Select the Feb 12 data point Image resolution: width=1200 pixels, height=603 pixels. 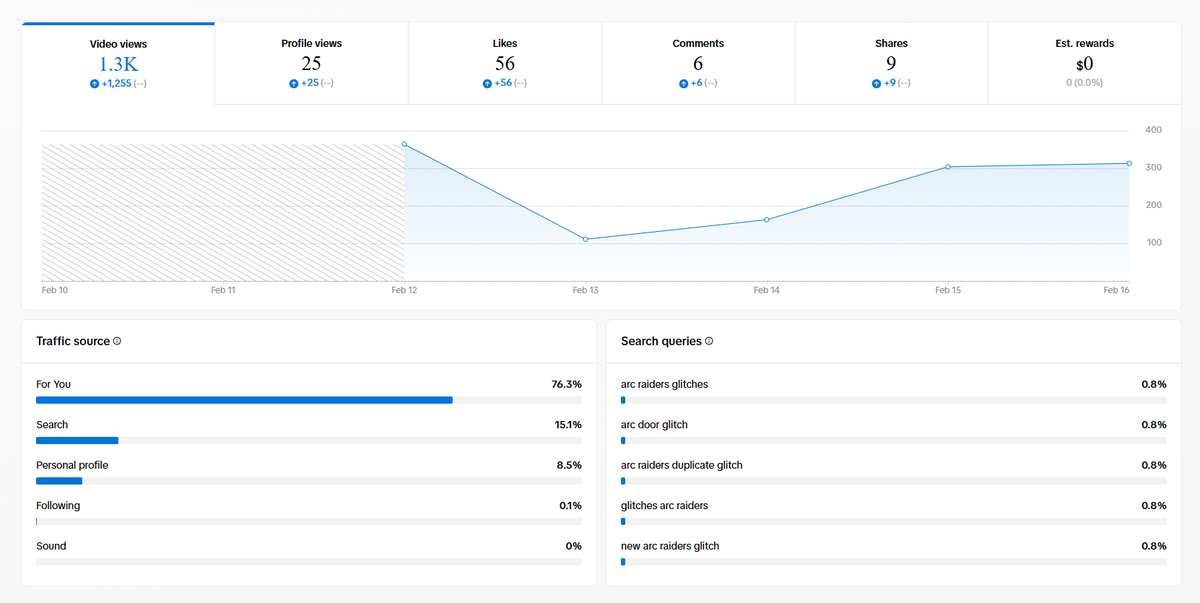tap(404, 144)
